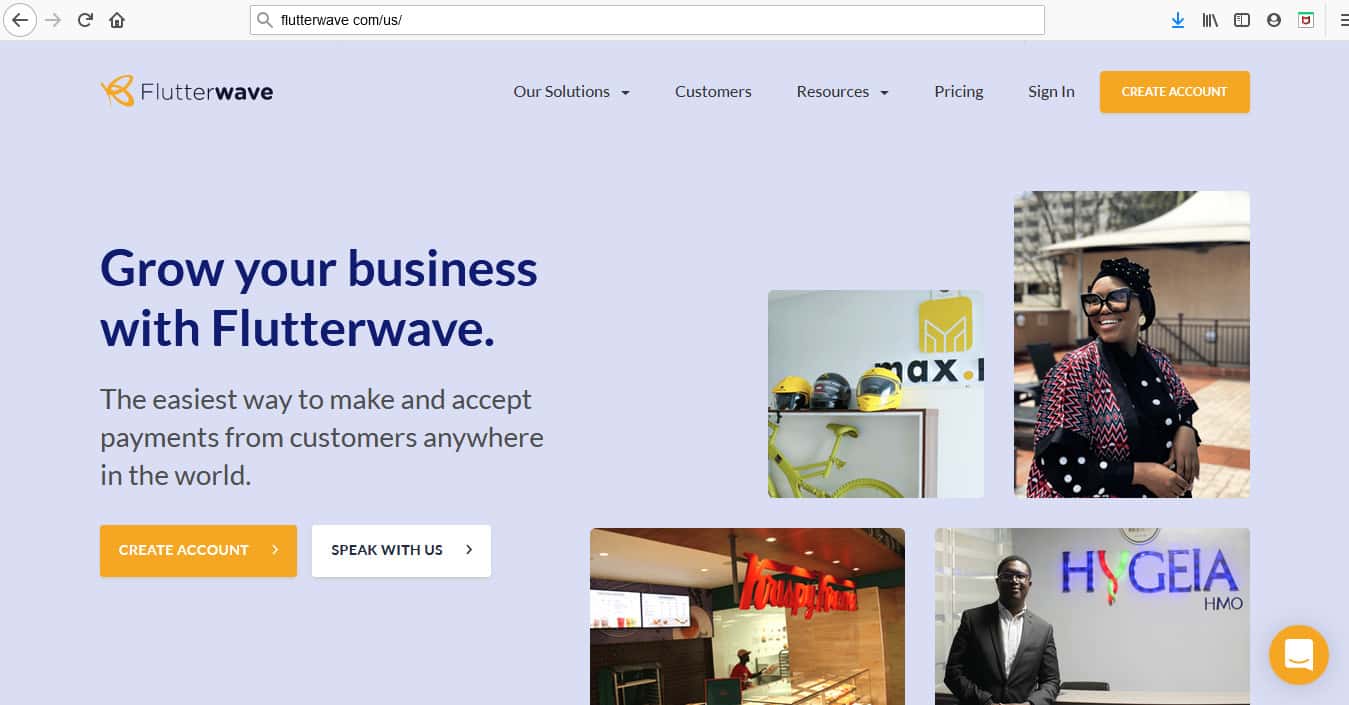Click the URL address bar field
The width and height of the screenshot is (1349, 705).
647,20
